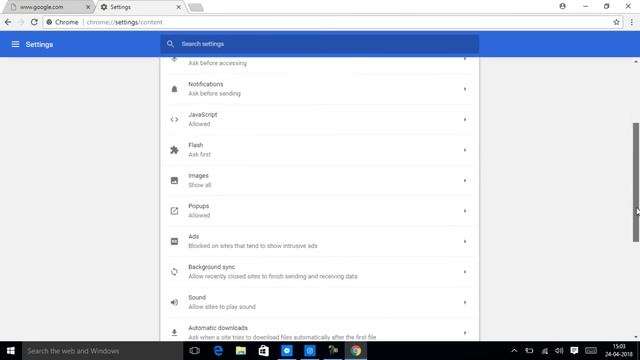
Task: Expand the Ads settings row arrow
Action: click(465, 242)
